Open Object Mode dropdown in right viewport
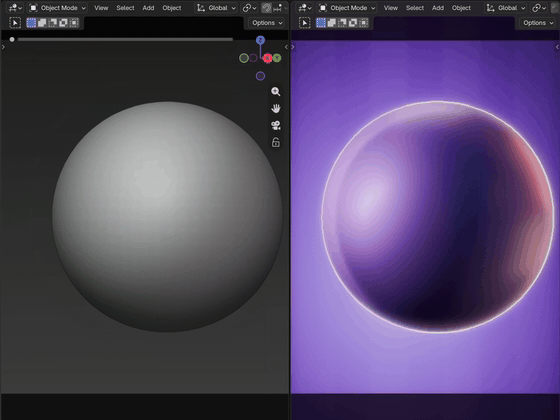Screen dimensions: 560x420 point(347,8)
